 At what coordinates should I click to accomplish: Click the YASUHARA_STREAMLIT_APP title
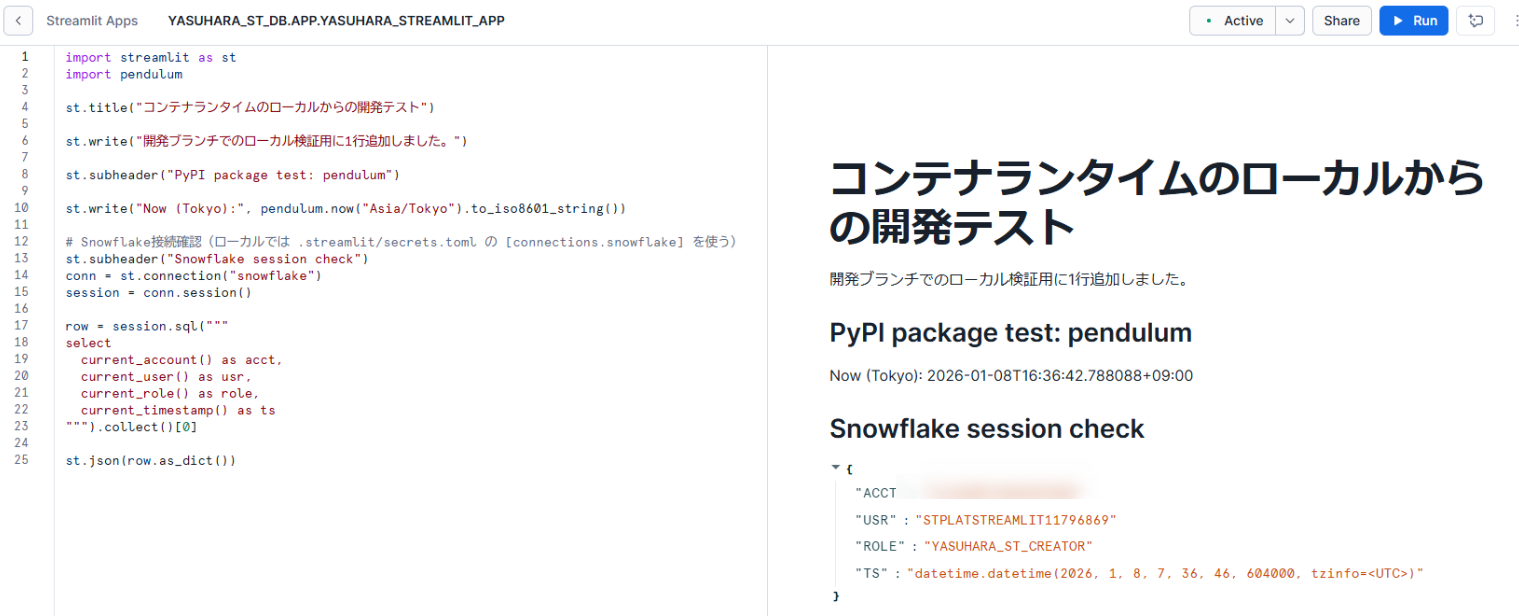[x=336, y=21]
